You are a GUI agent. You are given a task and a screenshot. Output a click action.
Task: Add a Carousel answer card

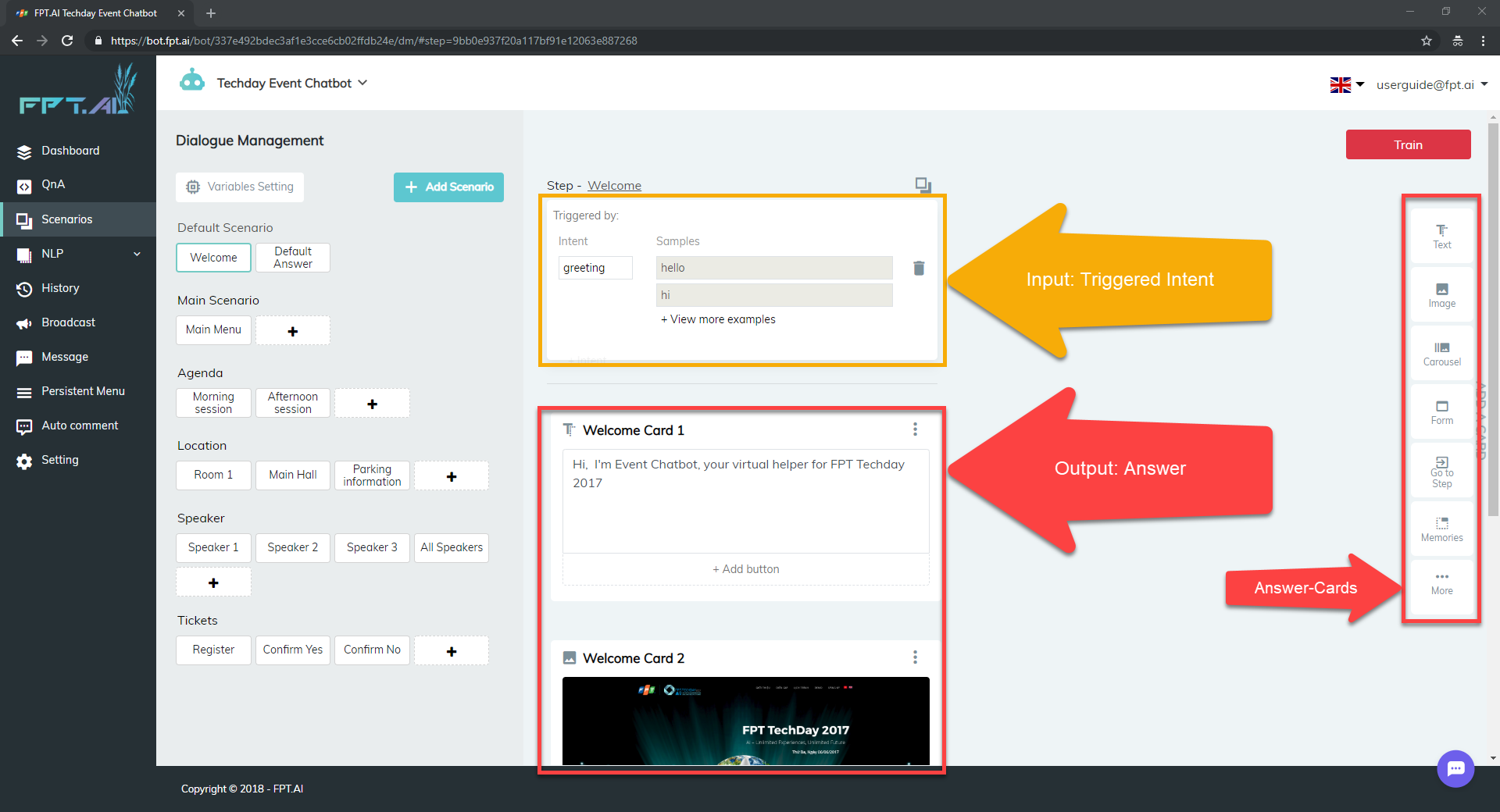click(1441, 354)
